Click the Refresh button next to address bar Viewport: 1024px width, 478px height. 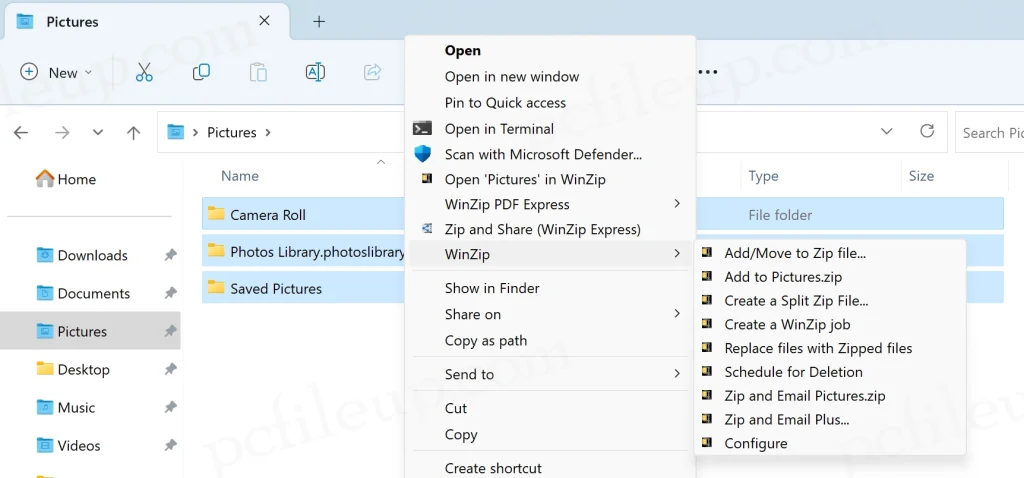tap(927, 131)
